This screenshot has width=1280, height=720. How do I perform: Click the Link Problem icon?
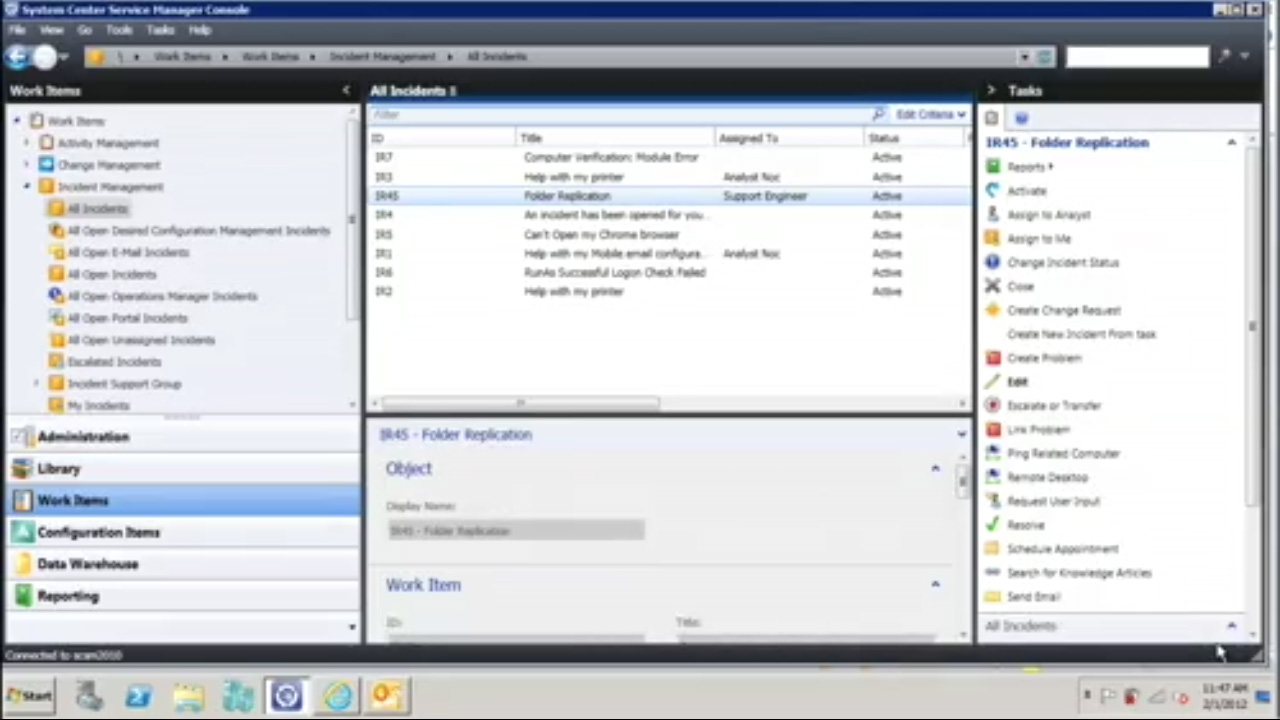coord(992,430)
